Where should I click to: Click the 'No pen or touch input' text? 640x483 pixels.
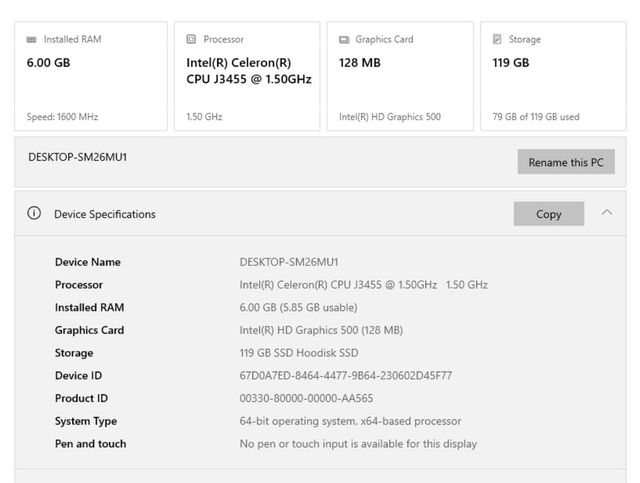[358, 444]
